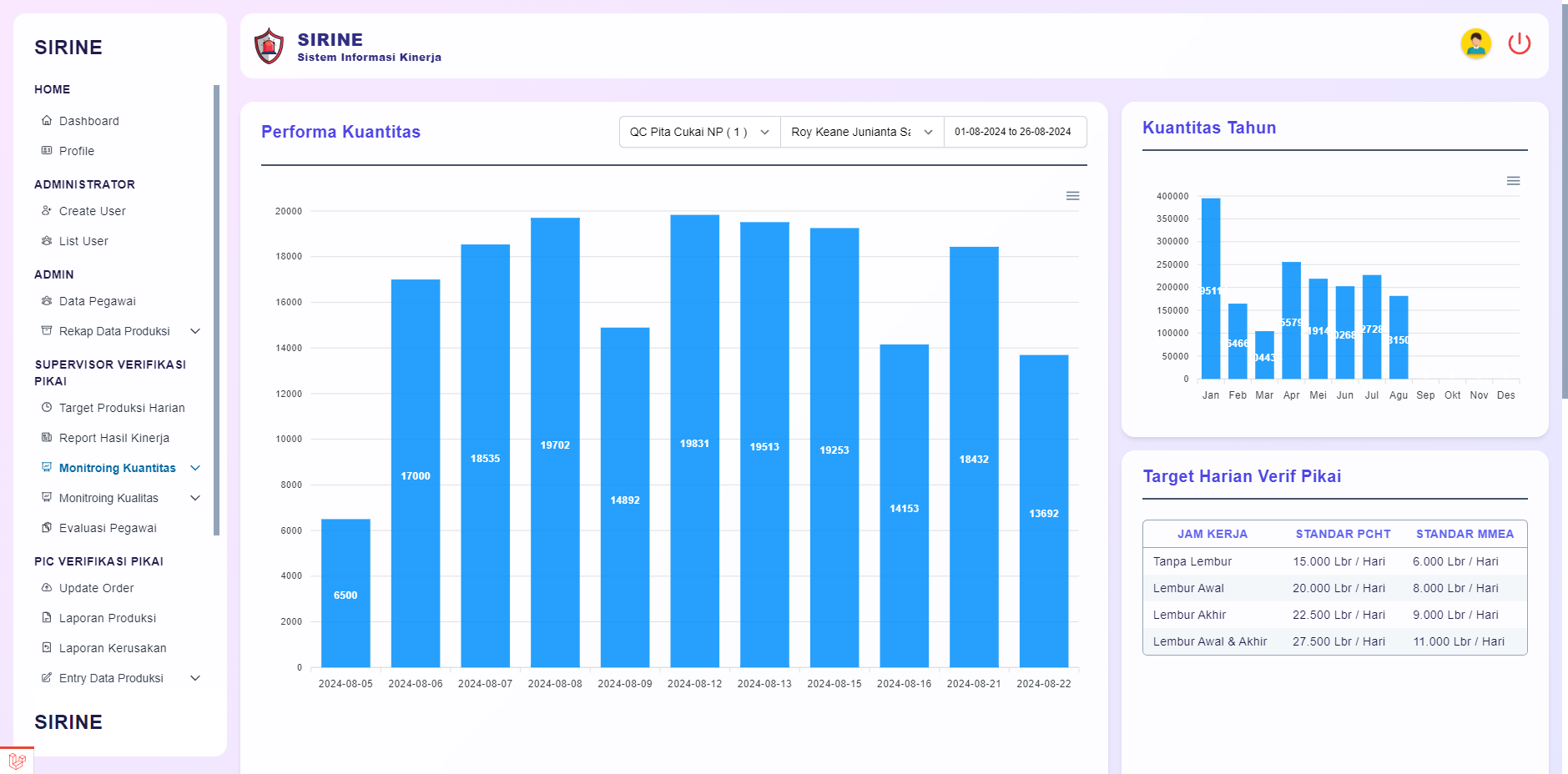Click the STANDAR MMEA column header
Screen dimensions: 1568x774
tap(1465, 534)
